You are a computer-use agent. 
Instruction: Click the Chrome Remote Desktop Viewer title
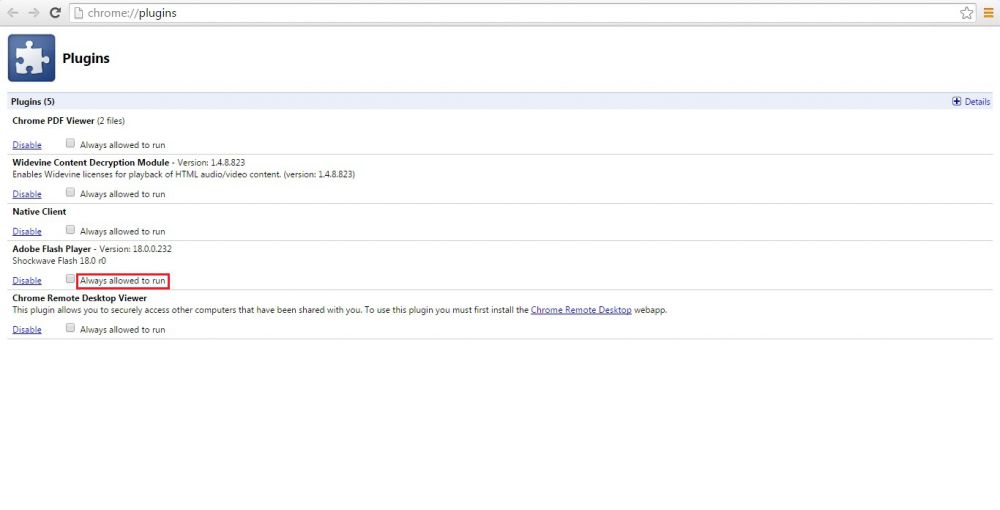(80, 298)
